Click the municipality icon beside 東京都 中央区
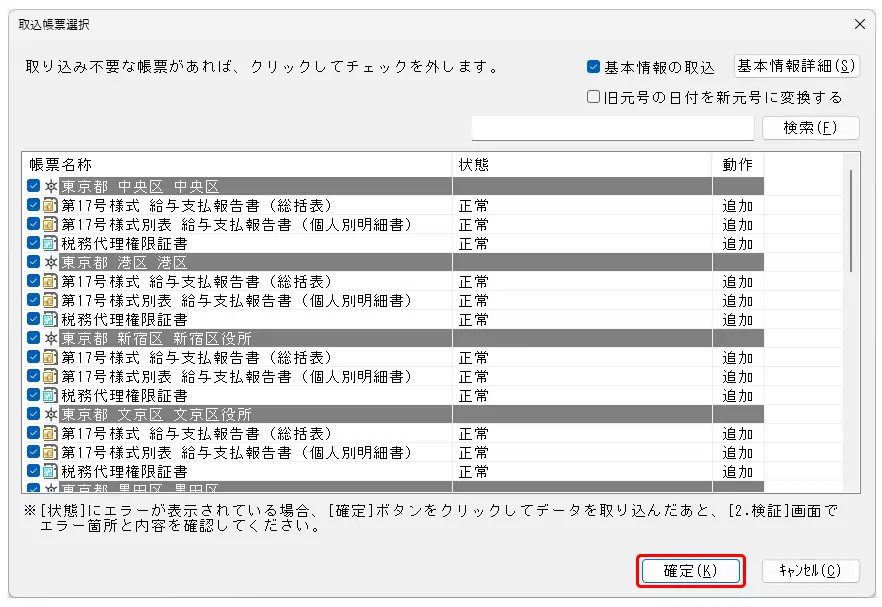The width and height of the screenshot is (882, 607). click(50, 187)
